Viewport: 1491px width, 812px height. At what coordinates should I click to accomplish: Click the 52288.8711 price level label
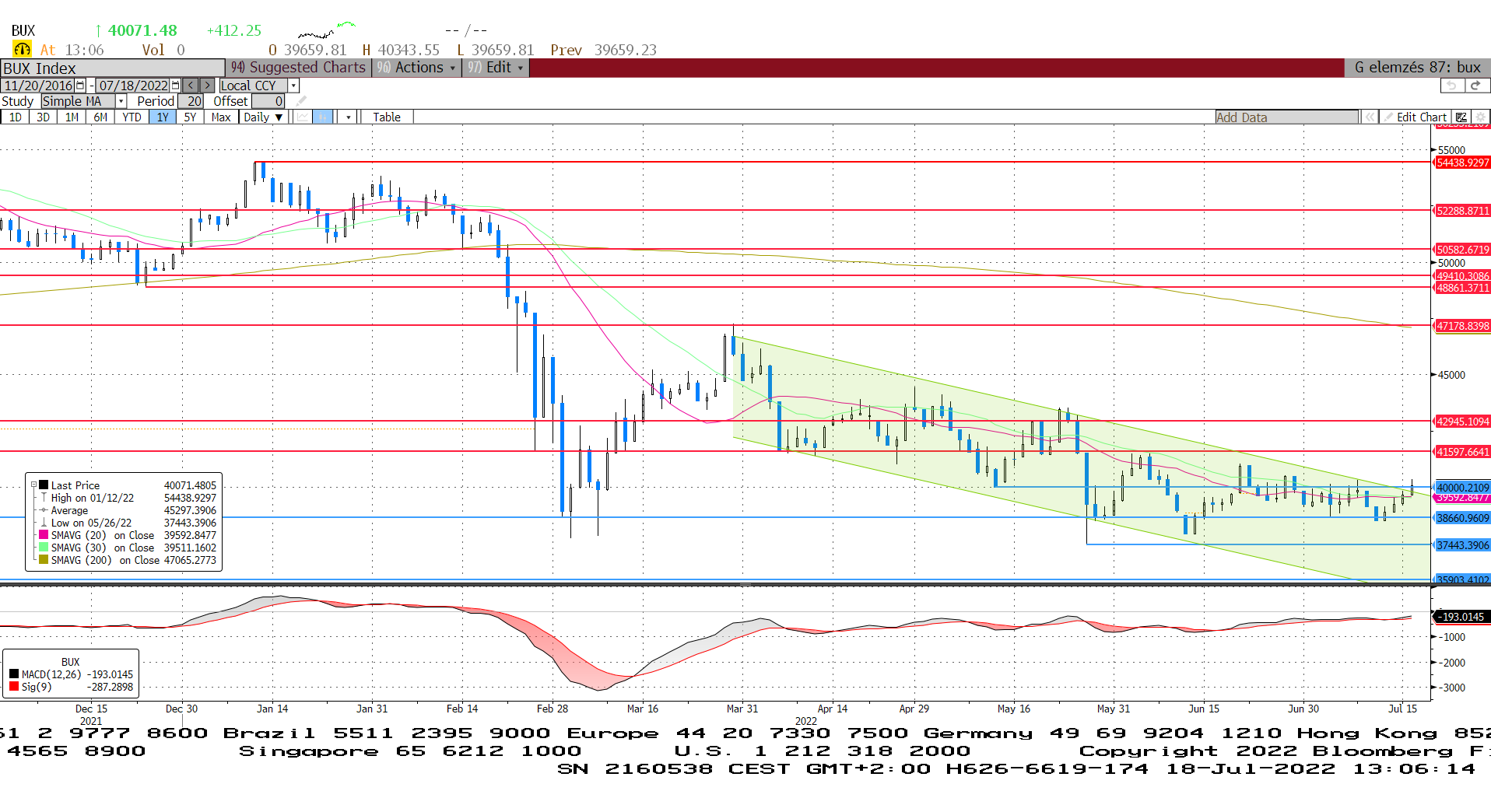tap(1463, 211)
